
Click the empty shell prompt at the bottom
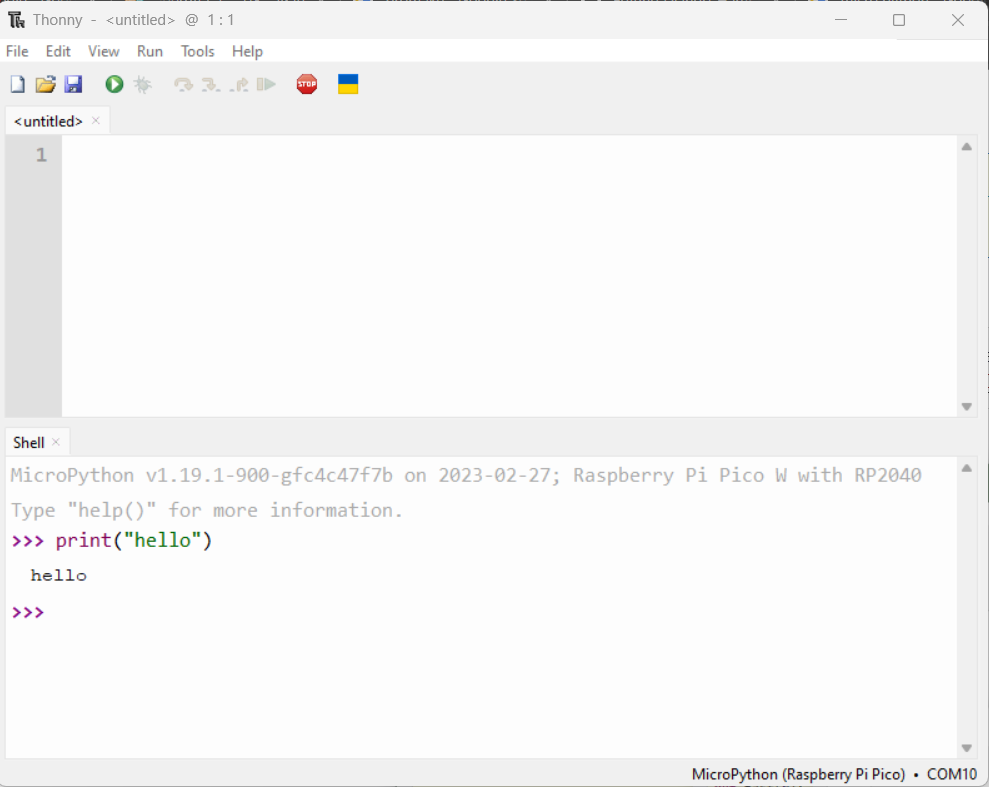click(x=28, y=612)
